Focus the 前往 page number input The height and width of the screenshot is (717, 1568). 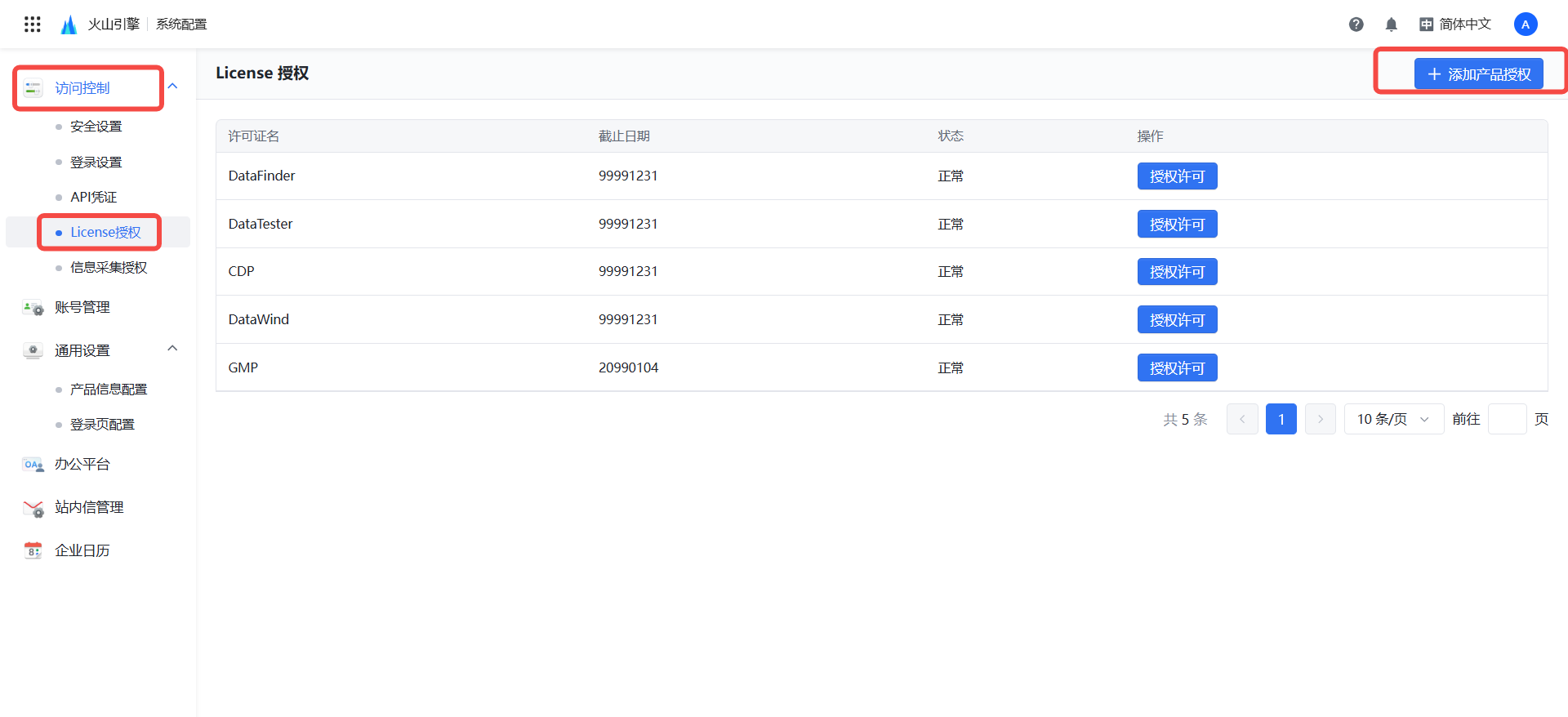pyautogui.click(x=1507, y=419)
